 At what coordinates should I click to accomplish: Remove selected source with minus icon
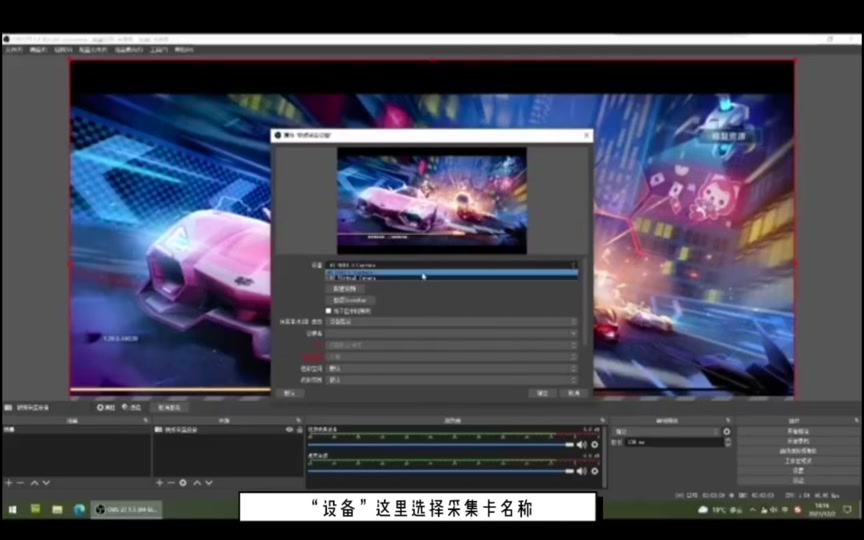click(x=171, y=483)
